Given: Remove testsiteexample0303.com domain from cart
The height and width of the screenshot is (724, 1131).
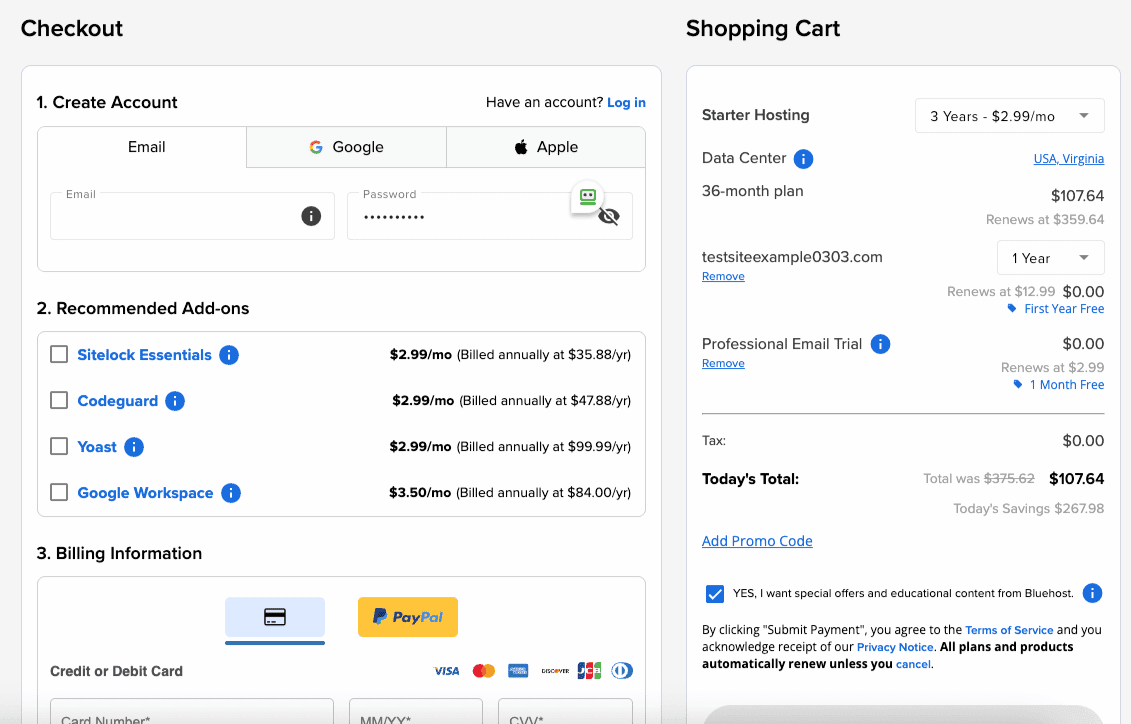Looking at the screenshot, I should pyautogui.click(x=723, y=276).
